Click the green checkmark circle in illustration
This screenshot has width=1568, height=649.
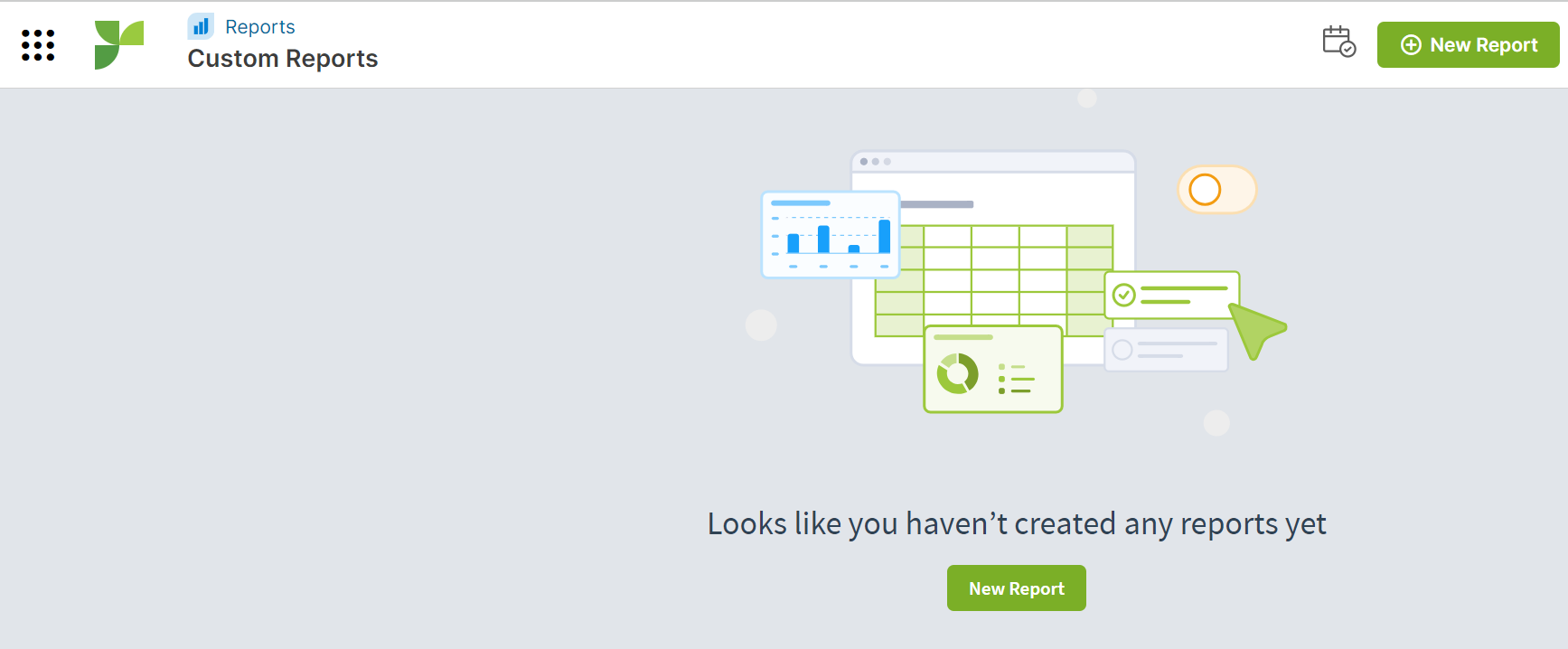pyautogui.click(x=1123, y=296)
